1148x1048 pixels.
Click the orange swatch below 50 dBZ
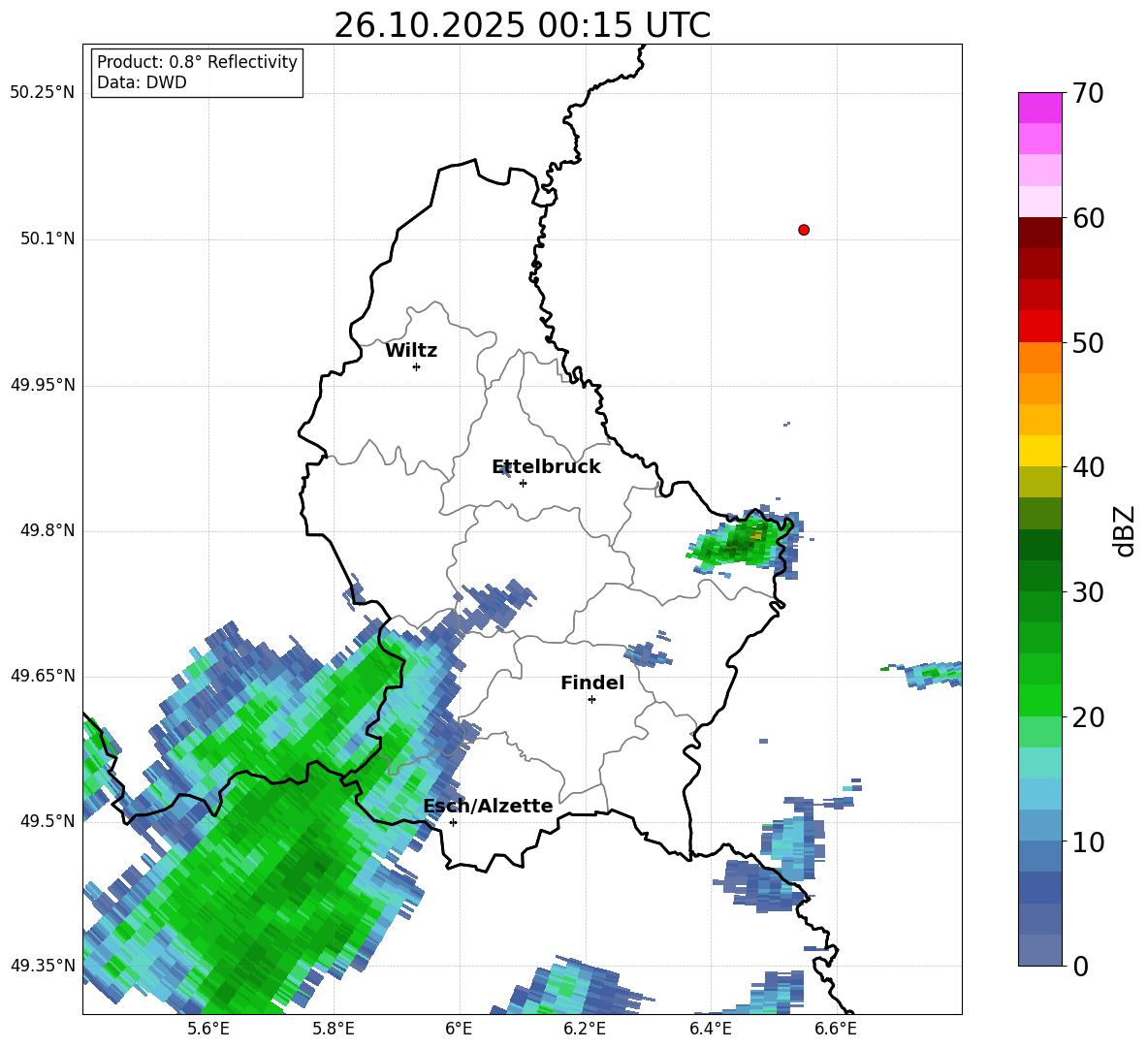pyautogui.click(x=1039, y=358)
